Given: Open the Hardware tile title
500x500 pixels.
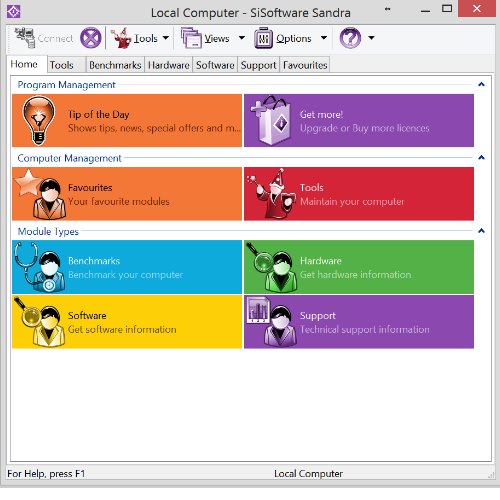Looking at the screenshot, I should pyautogui.click(x=321, y=261).
